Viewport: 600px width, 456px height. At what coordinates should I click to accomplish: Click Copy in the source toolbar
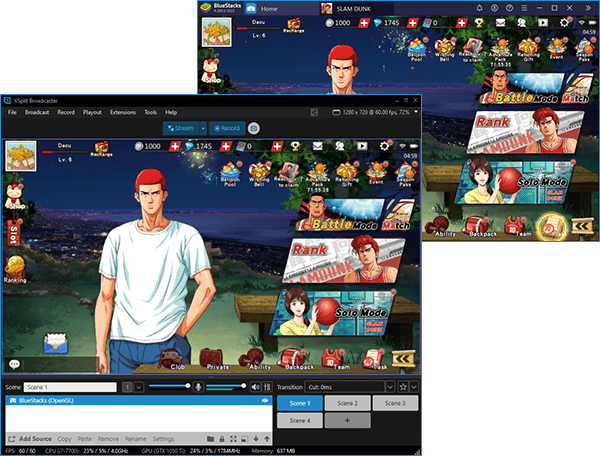tap(64, 439)
